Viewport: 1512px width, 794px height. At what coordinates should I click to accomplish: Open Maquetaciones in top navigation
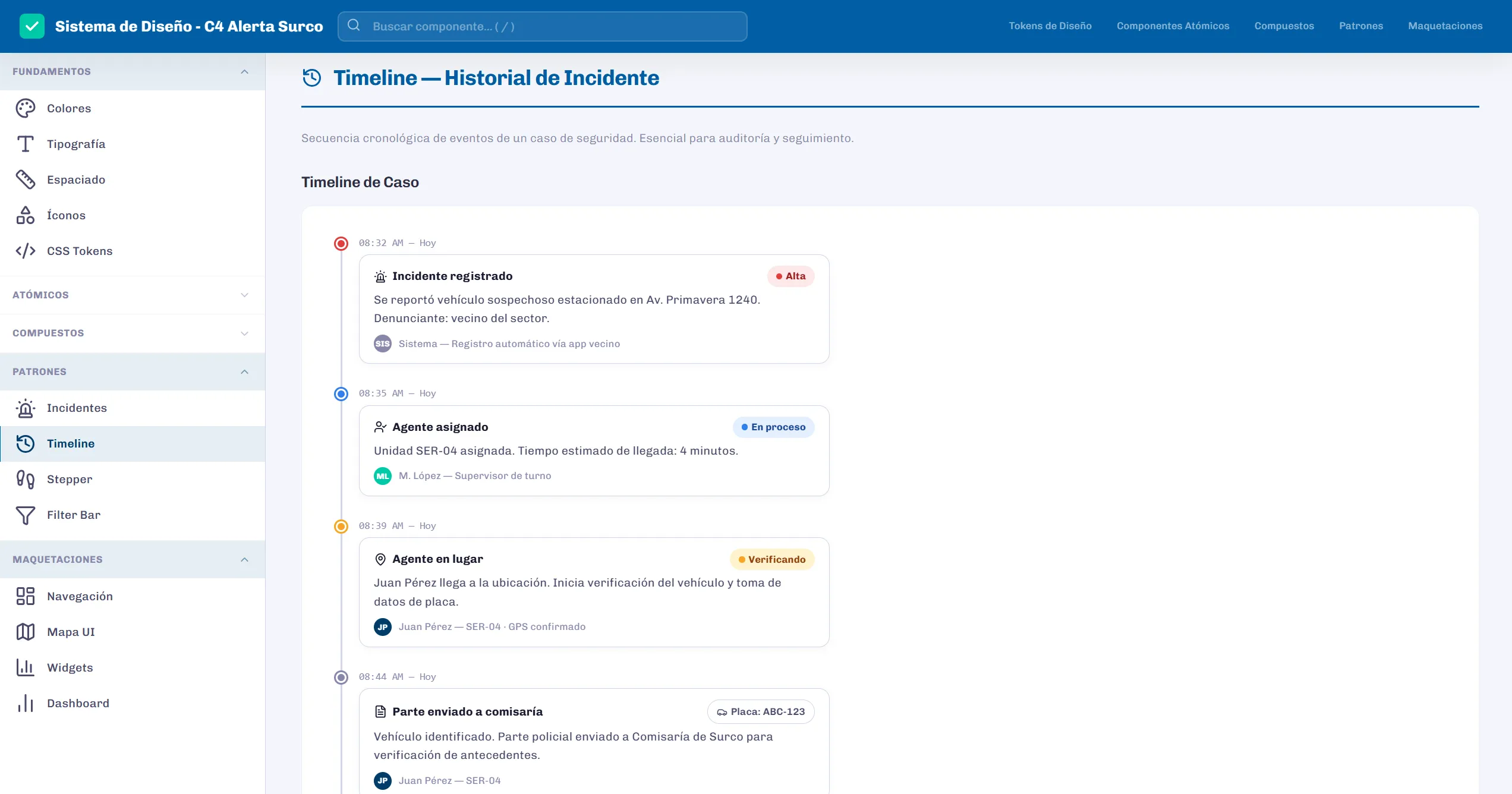[x=1445, y=26]
